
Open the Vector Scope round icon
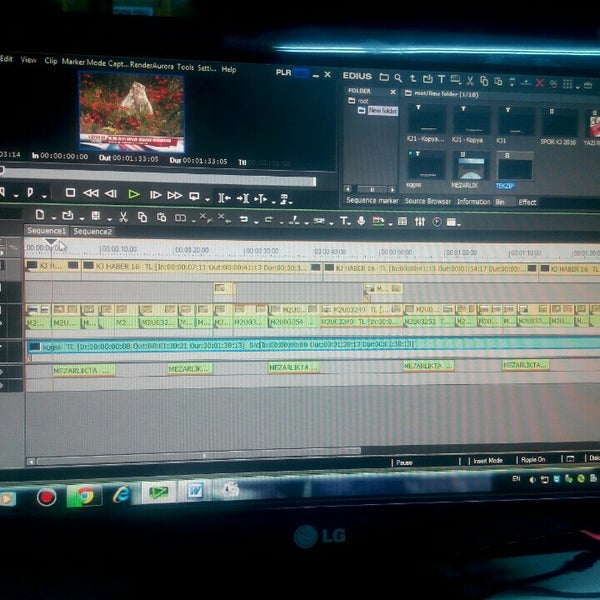(437, 222)
